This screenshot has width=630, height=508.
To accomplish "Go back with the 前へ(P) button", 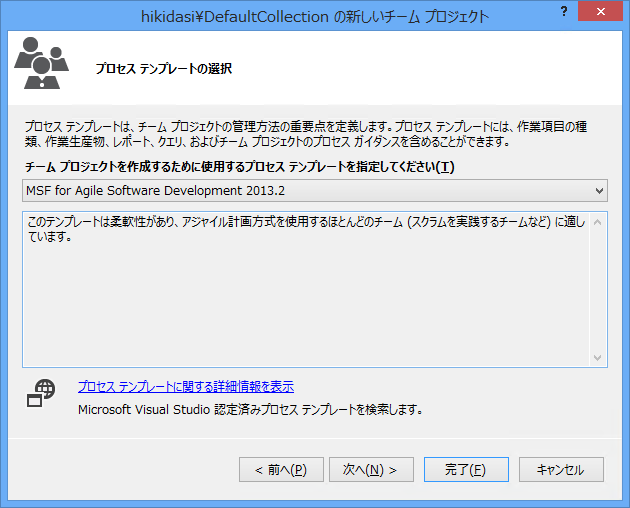I will point(281,469).
